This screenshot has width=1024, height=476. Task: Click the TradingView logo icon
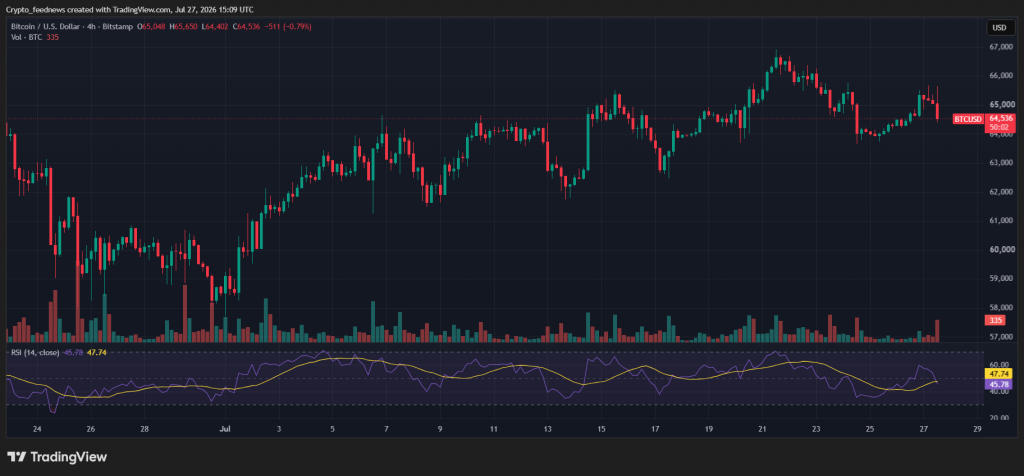click(16, 457)
